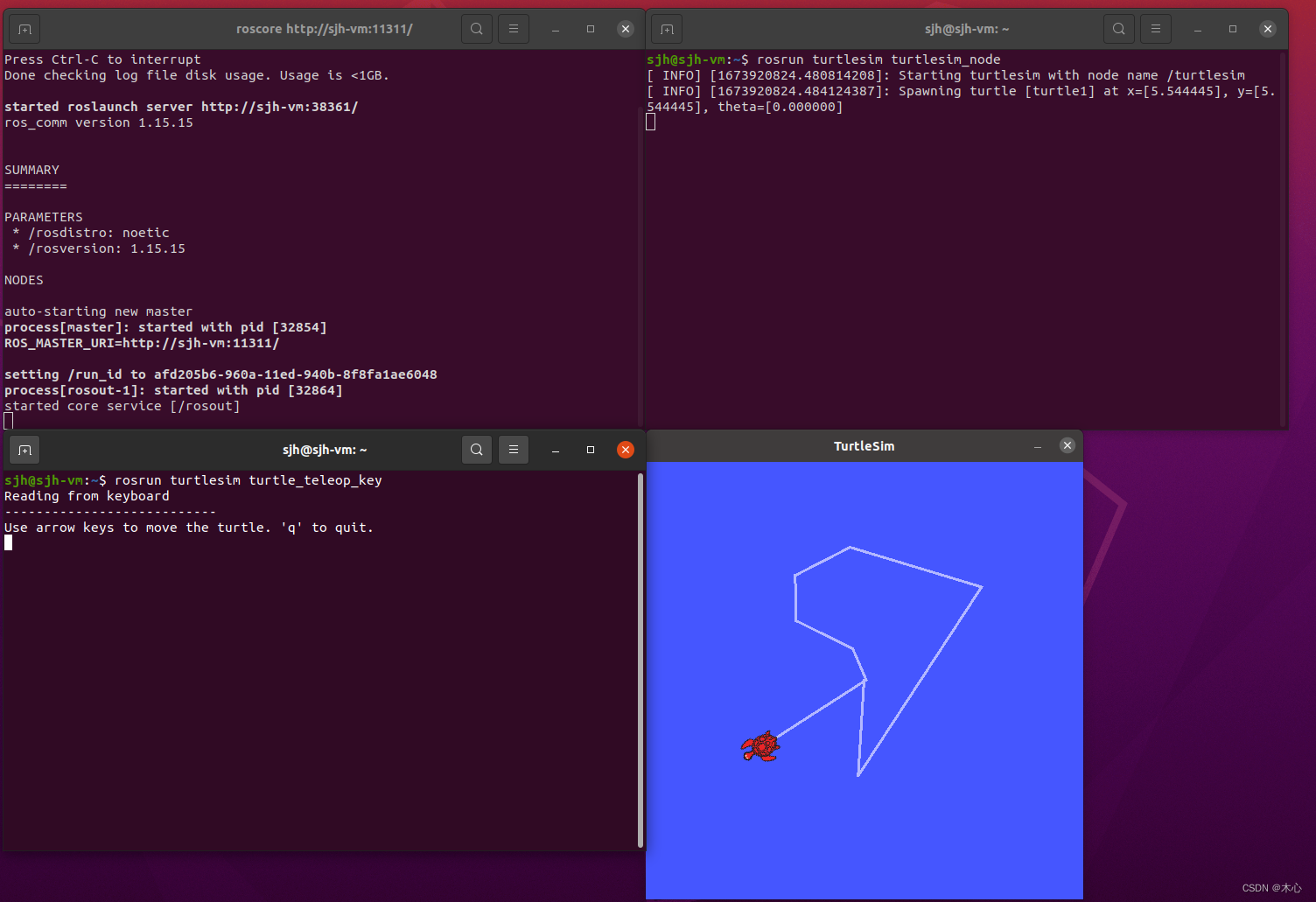Click the TurtleSim window title
The image size is (1316, 902).
pyautogui.click(x=864, y=446)
